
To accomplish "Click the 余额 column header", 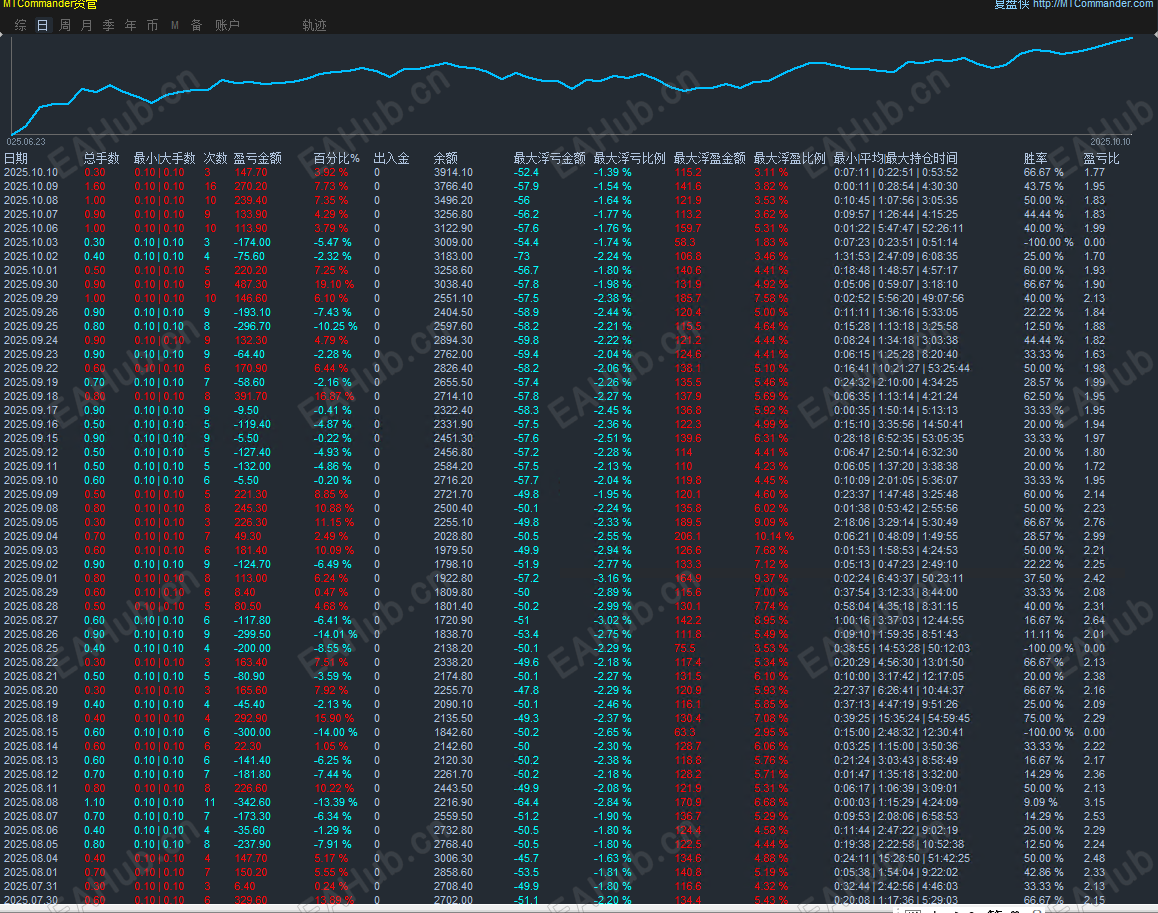I will click(x=445, y=158).
